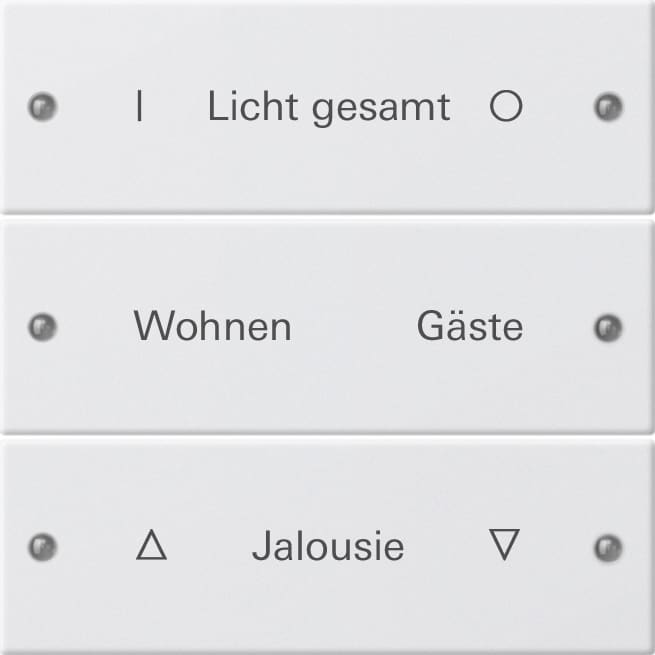Click the left LED on the Licht gesamt rocker
Screen dimensions: 655x655
44,106
